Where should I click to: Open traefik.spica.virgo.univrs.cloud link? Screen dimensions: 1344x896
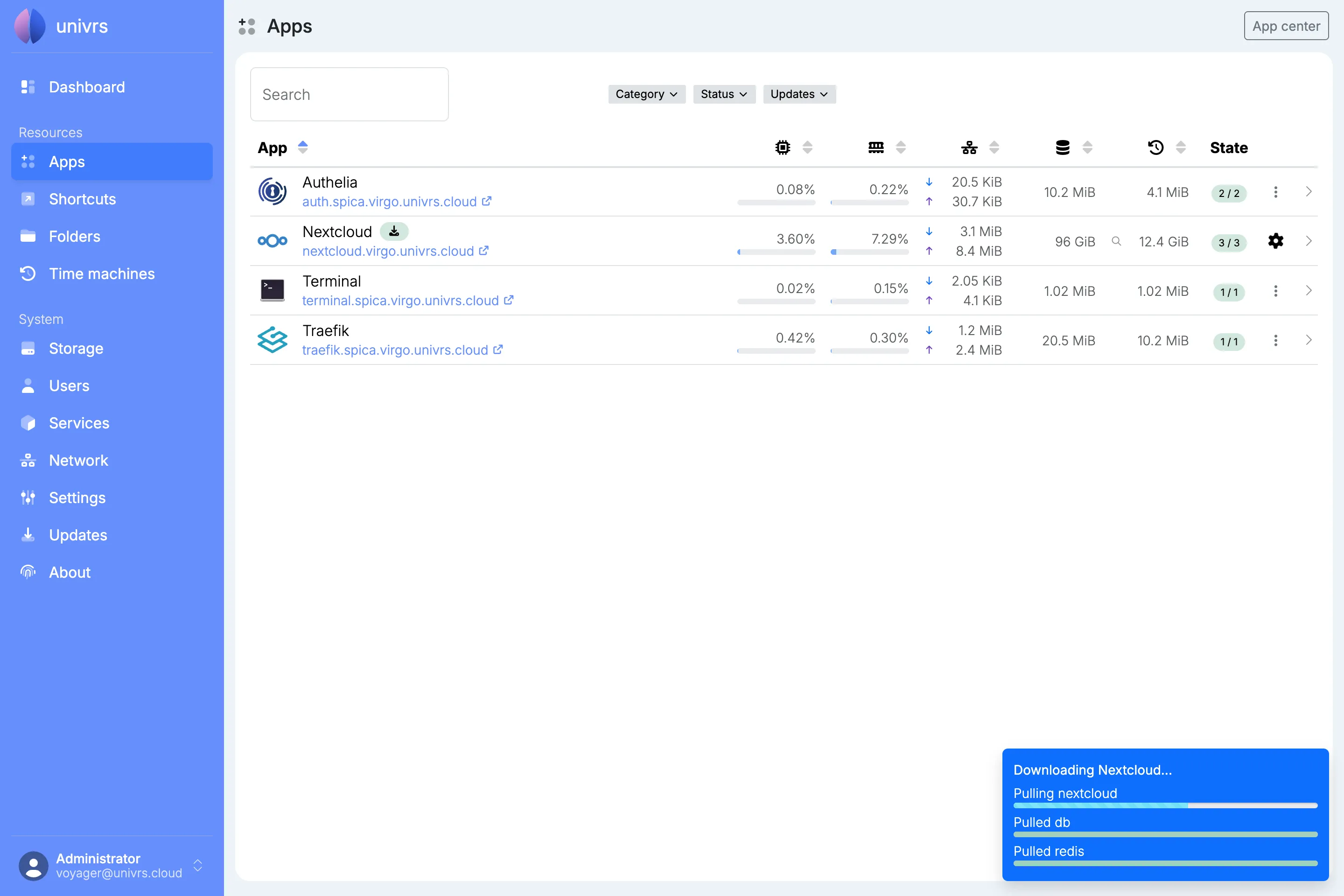402,350
